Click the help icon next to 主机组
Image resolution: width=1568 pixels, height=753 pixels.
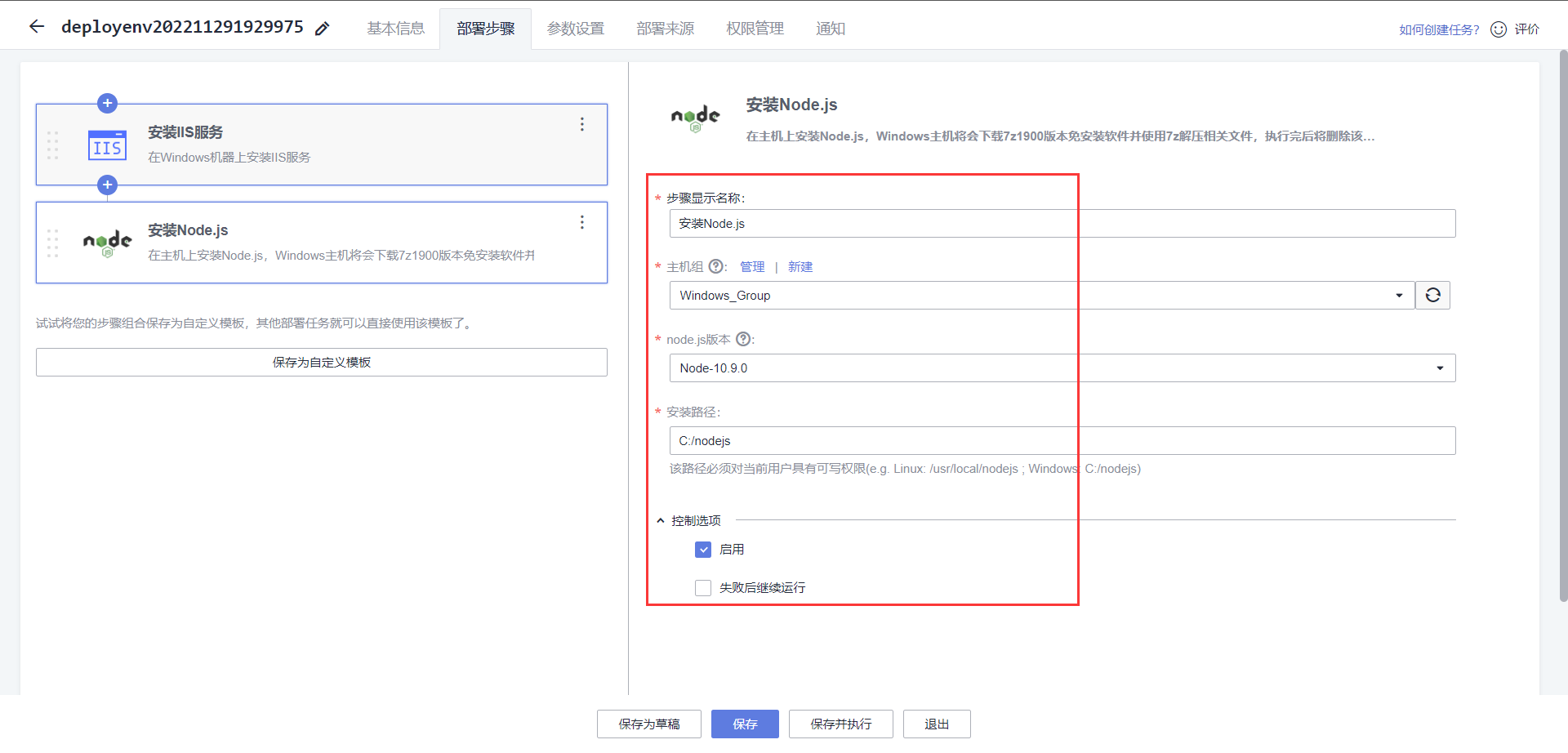tap(716, 265)
